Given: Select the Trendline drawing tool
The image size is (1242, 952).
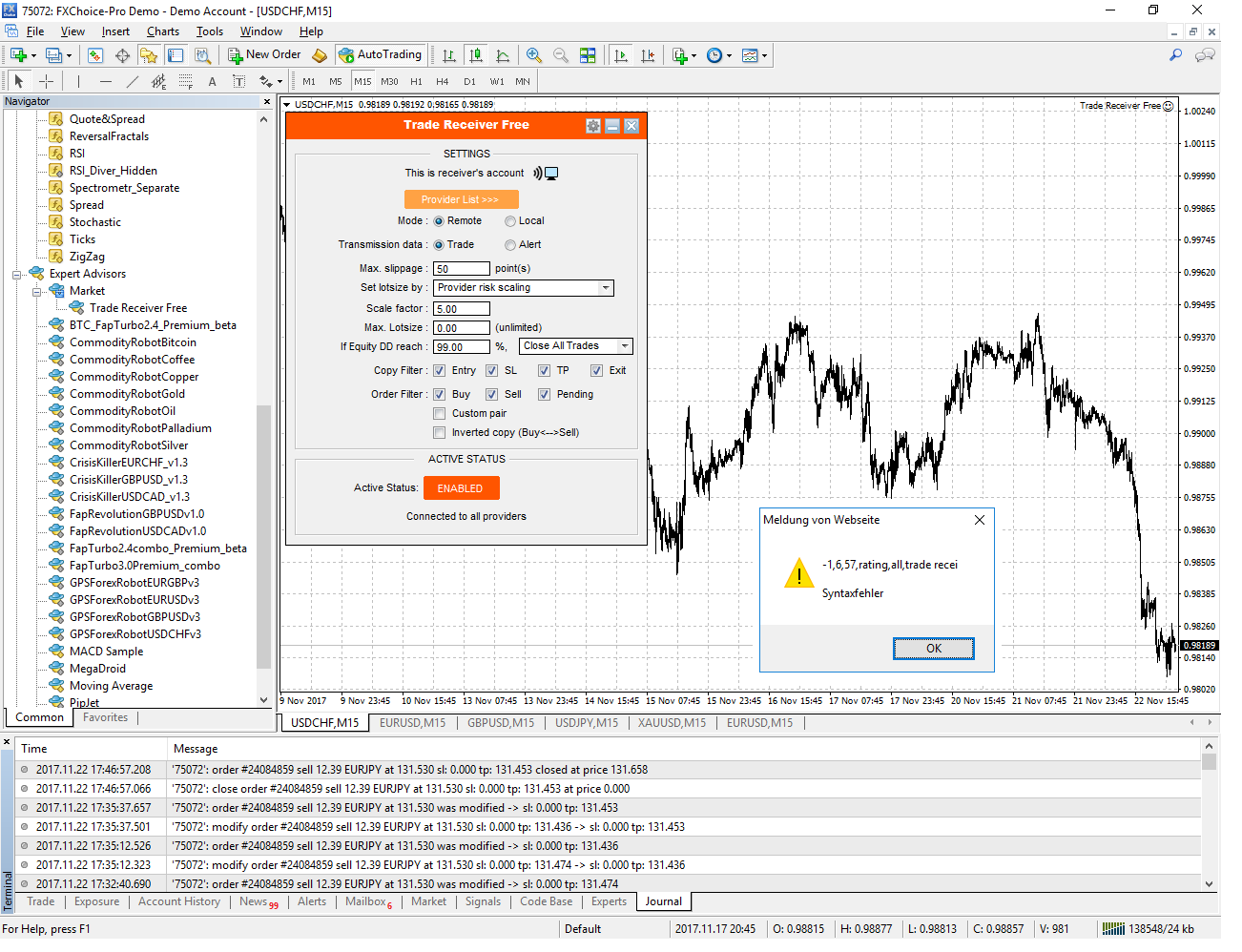Looking at the screenshot, I should coord(132,81).
